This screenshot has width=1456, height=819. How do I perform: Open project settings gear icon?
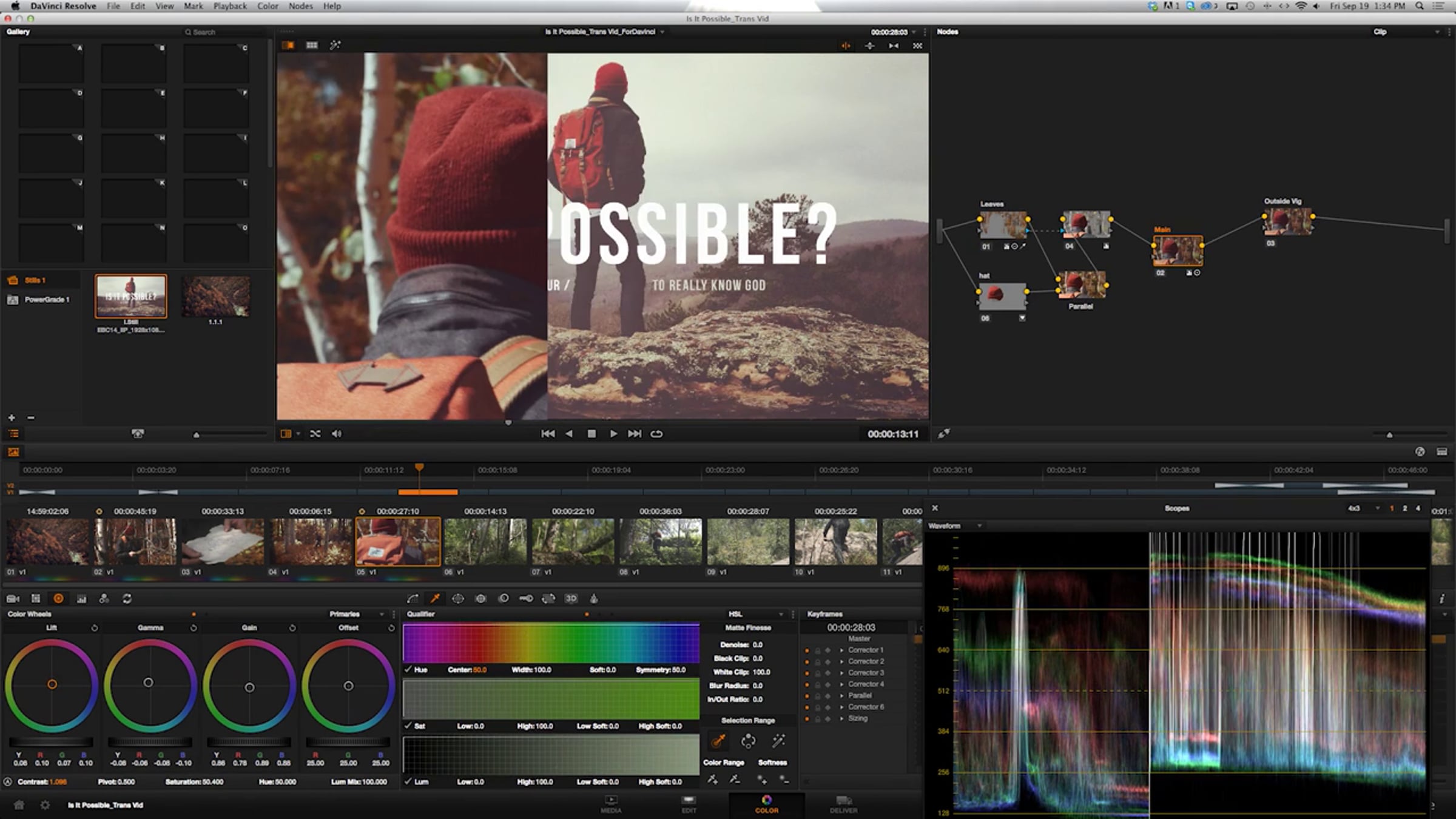point(45,805)
